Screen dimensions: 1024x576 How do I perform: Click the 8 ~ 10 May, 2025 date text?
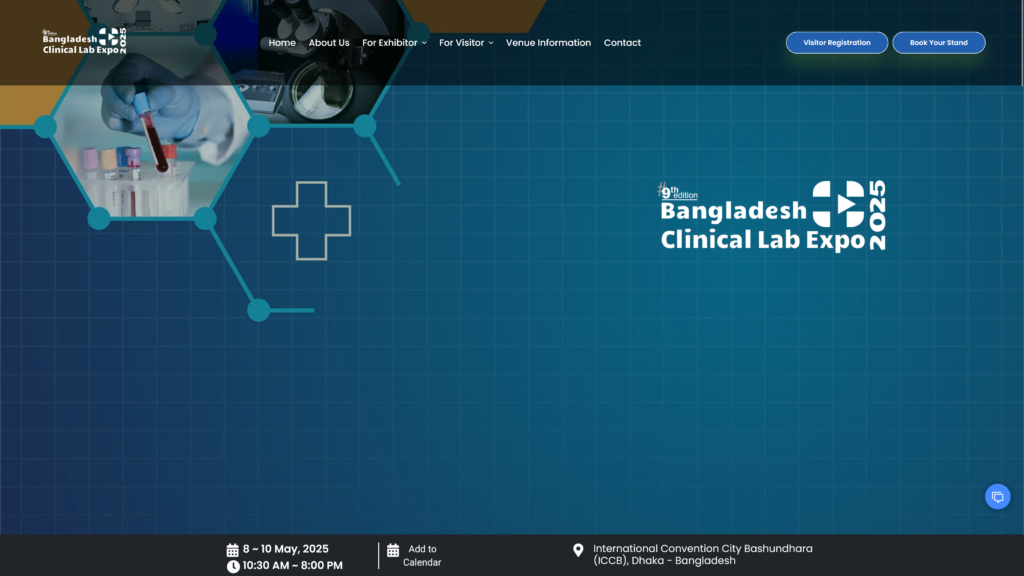tap(285, 549)
